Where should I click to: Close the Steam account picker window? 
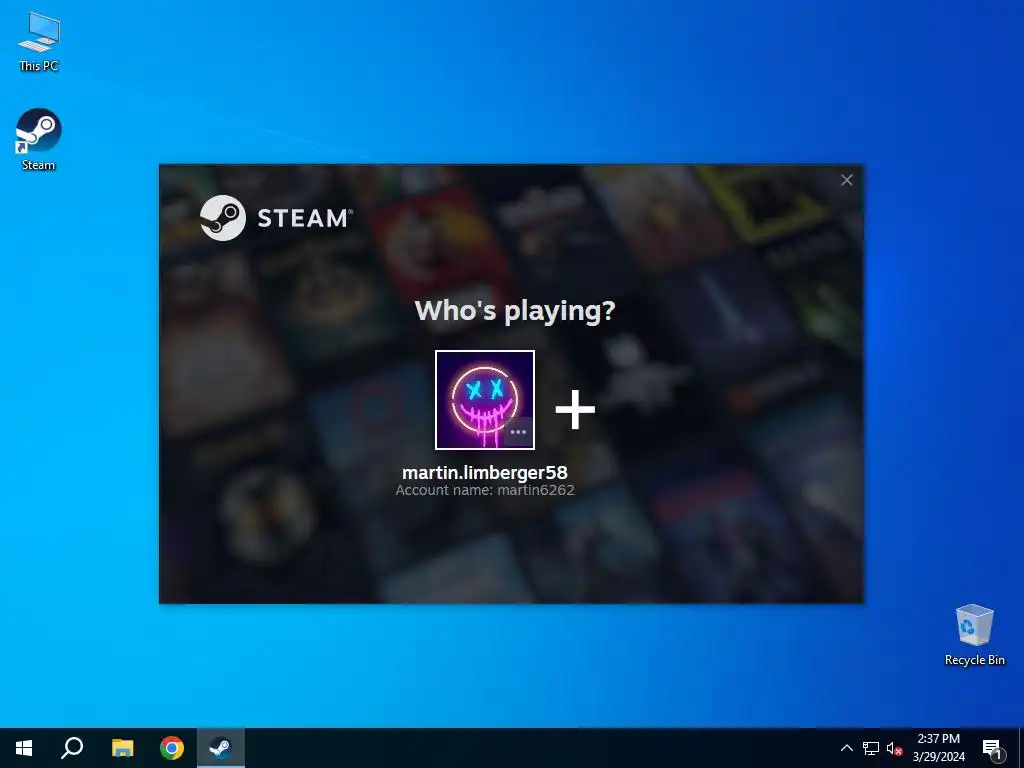pos(846,180)
